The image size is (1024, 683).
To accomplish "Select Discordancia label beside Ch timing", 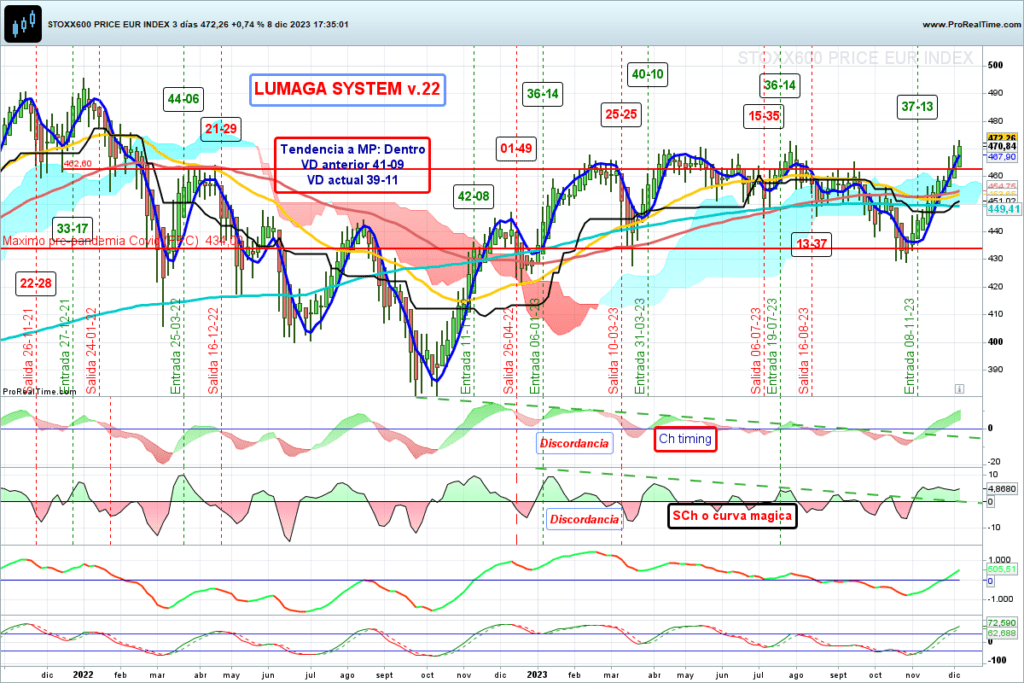I will (x=574, y=443).
